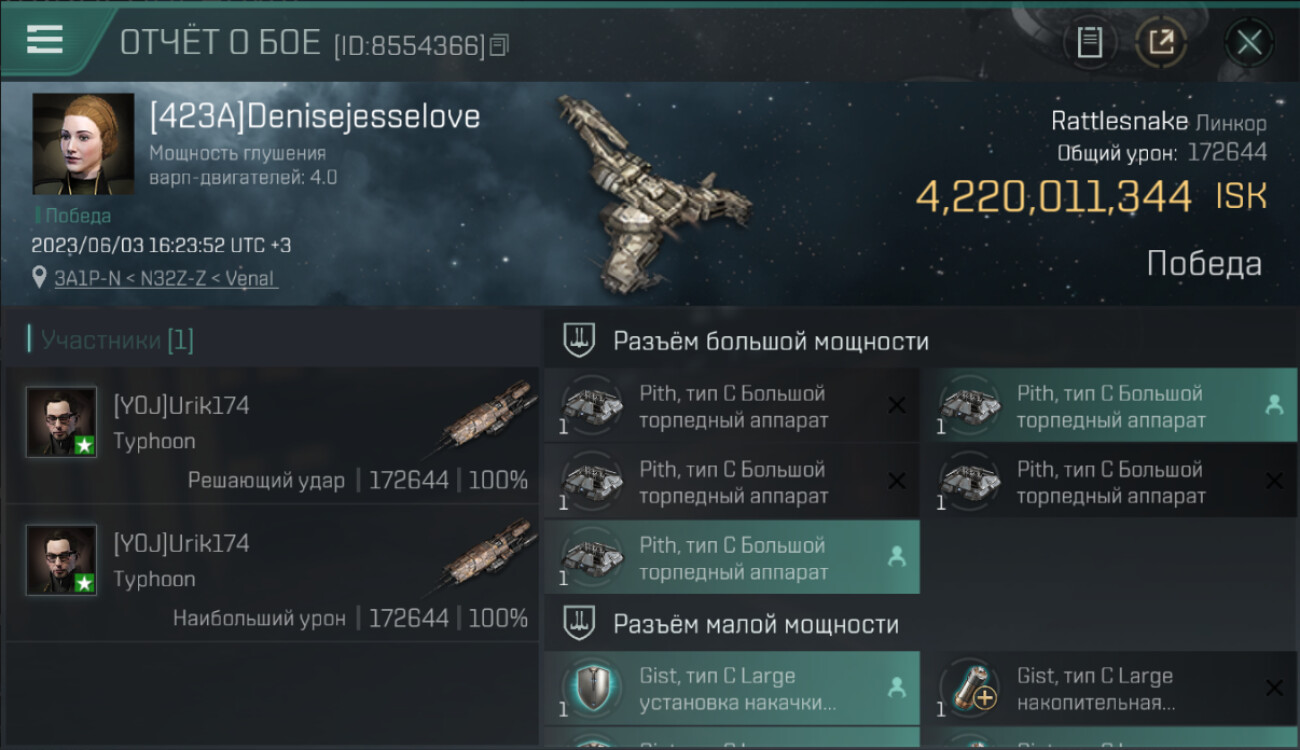Image resolution: width=1300 pixels, height=750 pixels.
Task: Select the Участники [1] tab
Action: [x=111, y=340]
